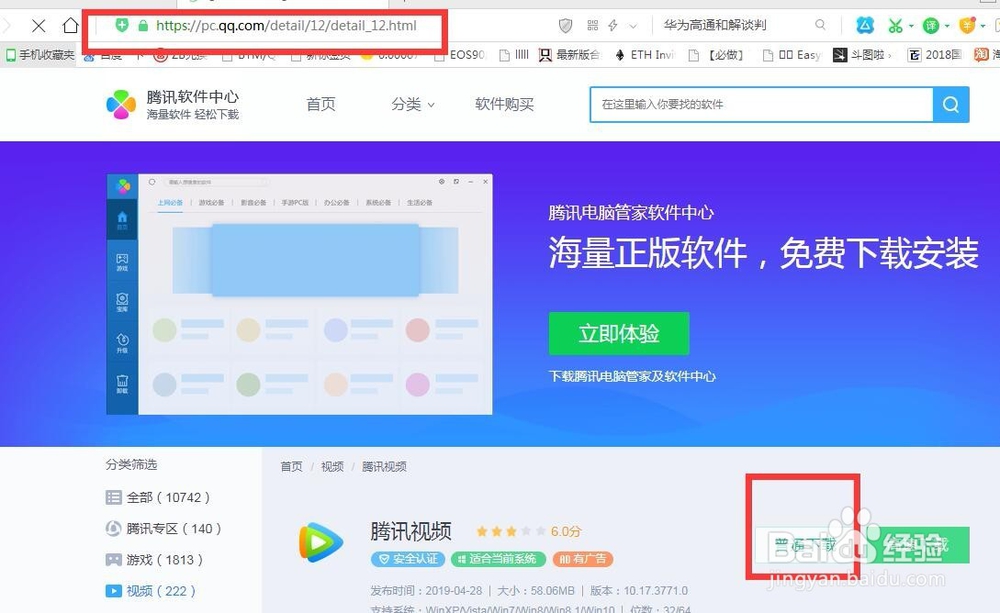Open the blue triangle extension icon
Image resolution: width=1000 pixels, height=613 pixels.
(865, 26)
